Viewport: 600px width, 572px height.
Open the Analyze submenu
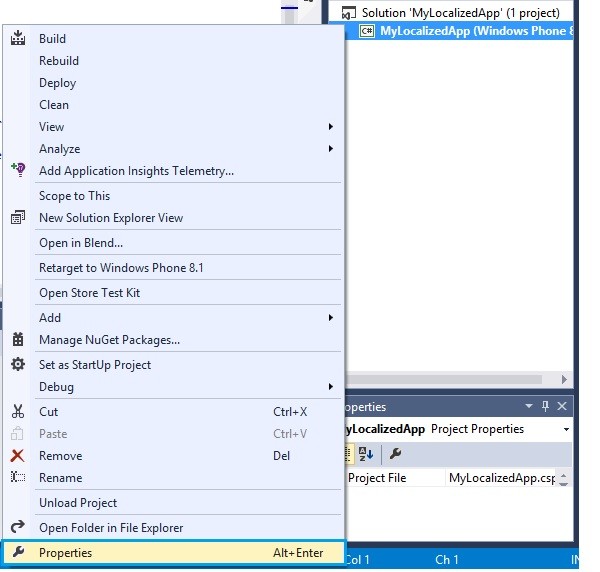pos(172,148)
